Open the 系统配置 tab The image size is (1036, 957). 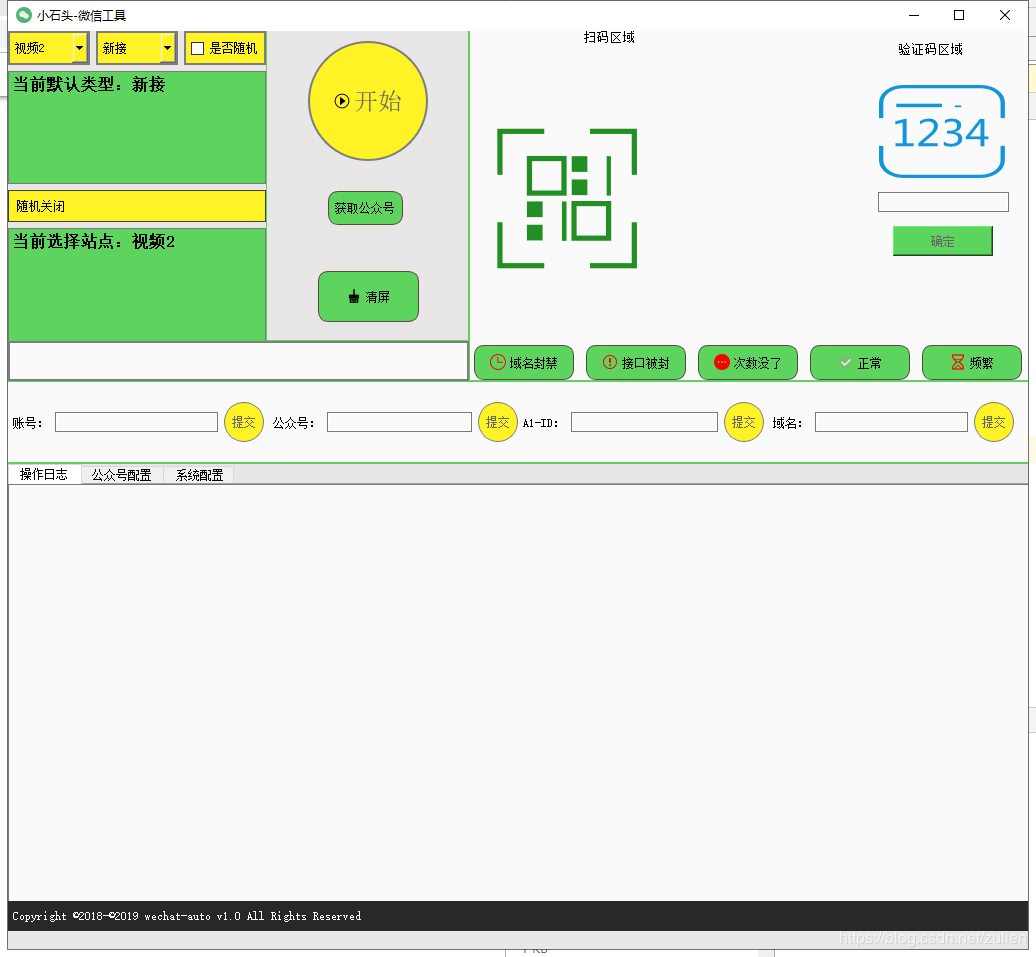(199, 475)
